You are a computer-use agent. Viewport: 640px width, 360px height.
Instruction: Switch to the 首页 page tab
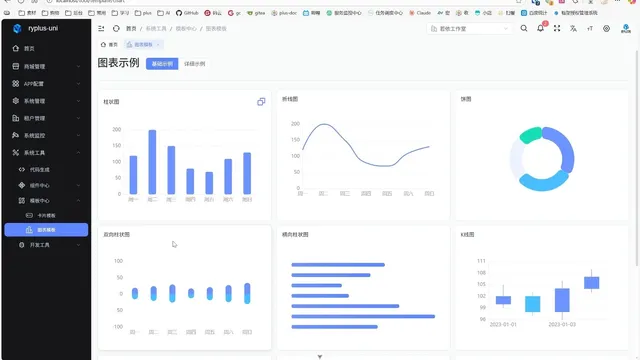[x=109, y=44]
